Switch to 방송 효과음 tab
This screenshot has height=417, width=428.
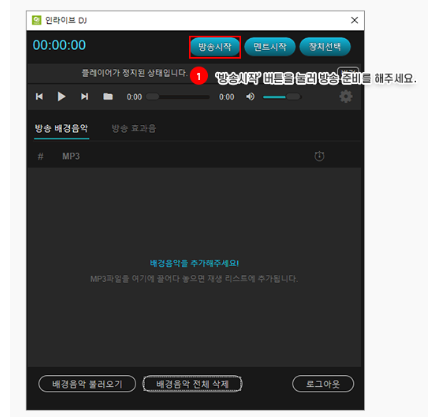(x=134, y=129)
